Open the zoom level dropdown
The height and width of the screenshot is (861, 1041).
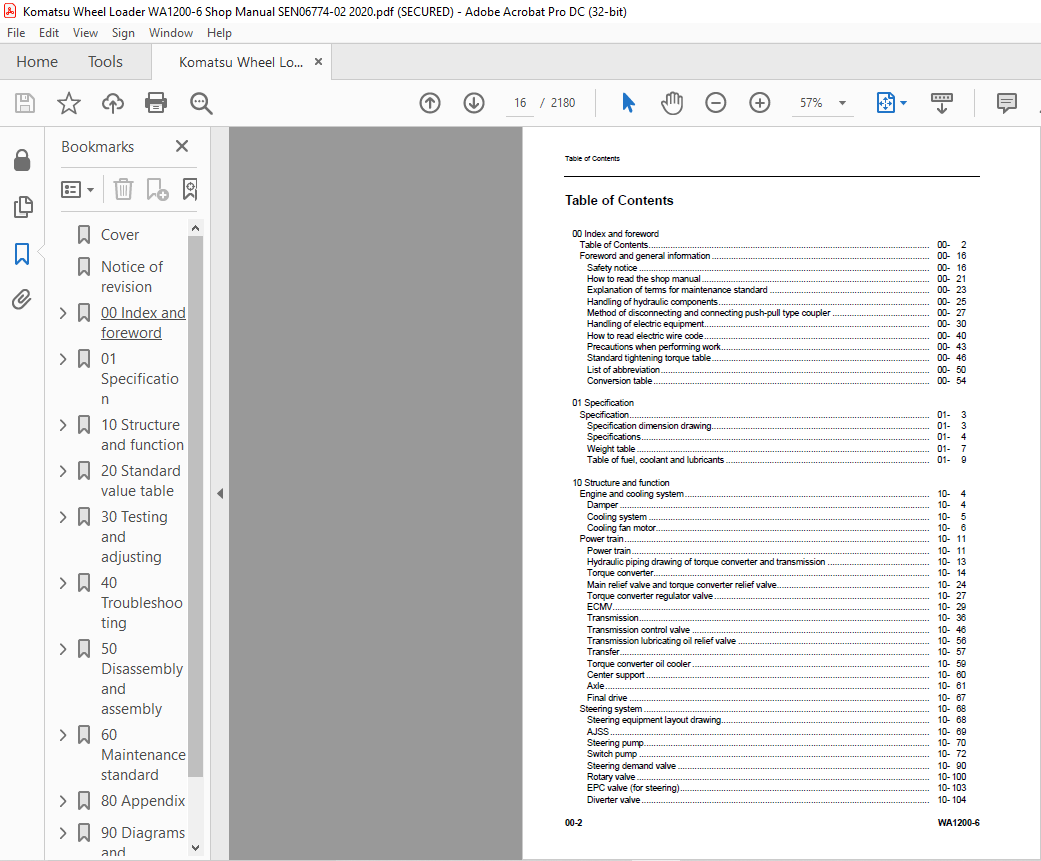coord(842,103)
